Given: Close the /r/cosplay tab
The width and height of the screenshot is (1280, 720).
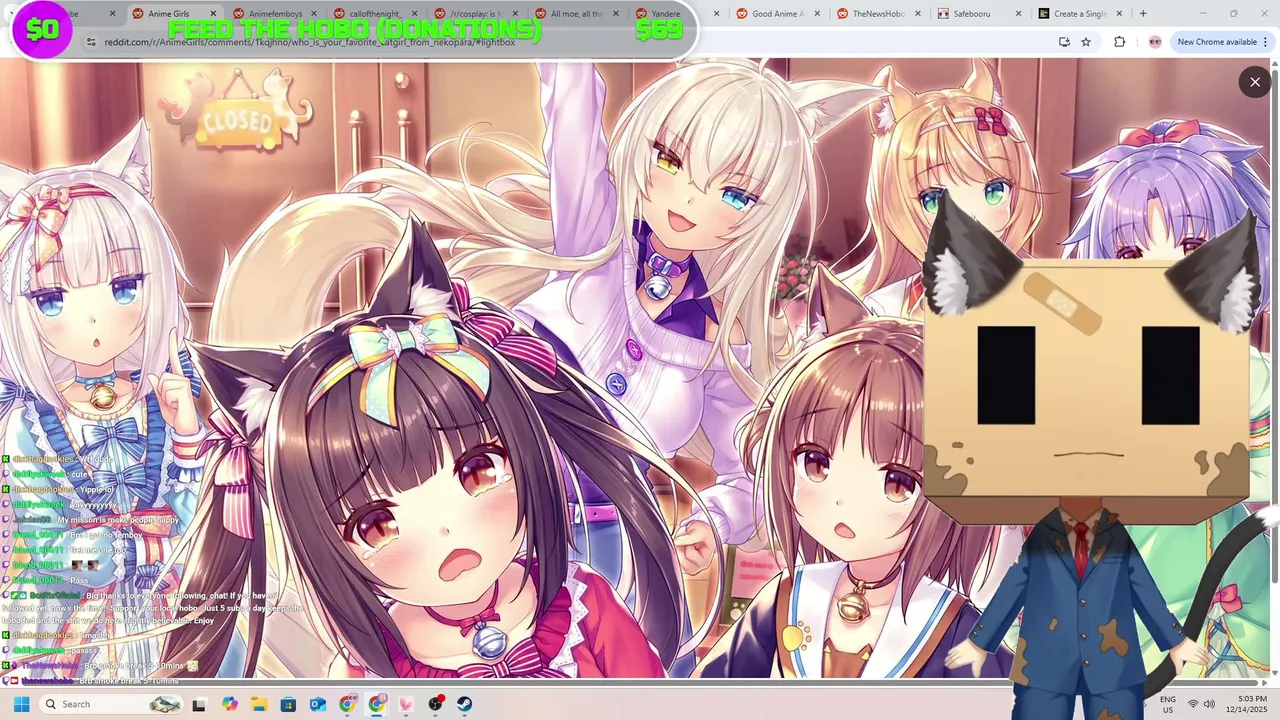Looking at the screenshot, I should [515, 14].
